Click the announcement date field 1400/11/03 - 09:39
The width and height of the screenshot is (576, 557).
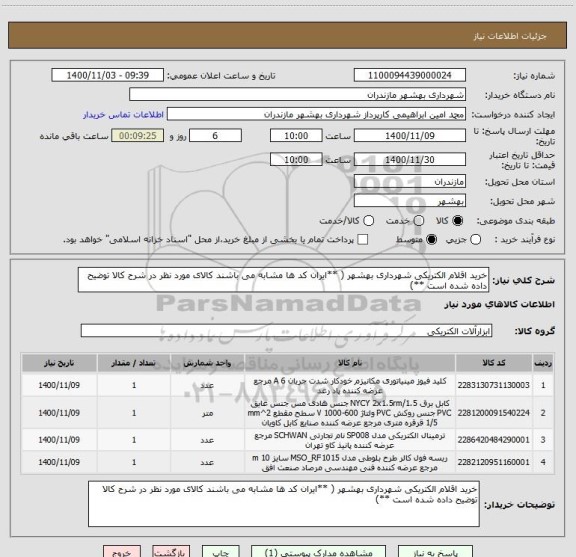coord(108,75)
